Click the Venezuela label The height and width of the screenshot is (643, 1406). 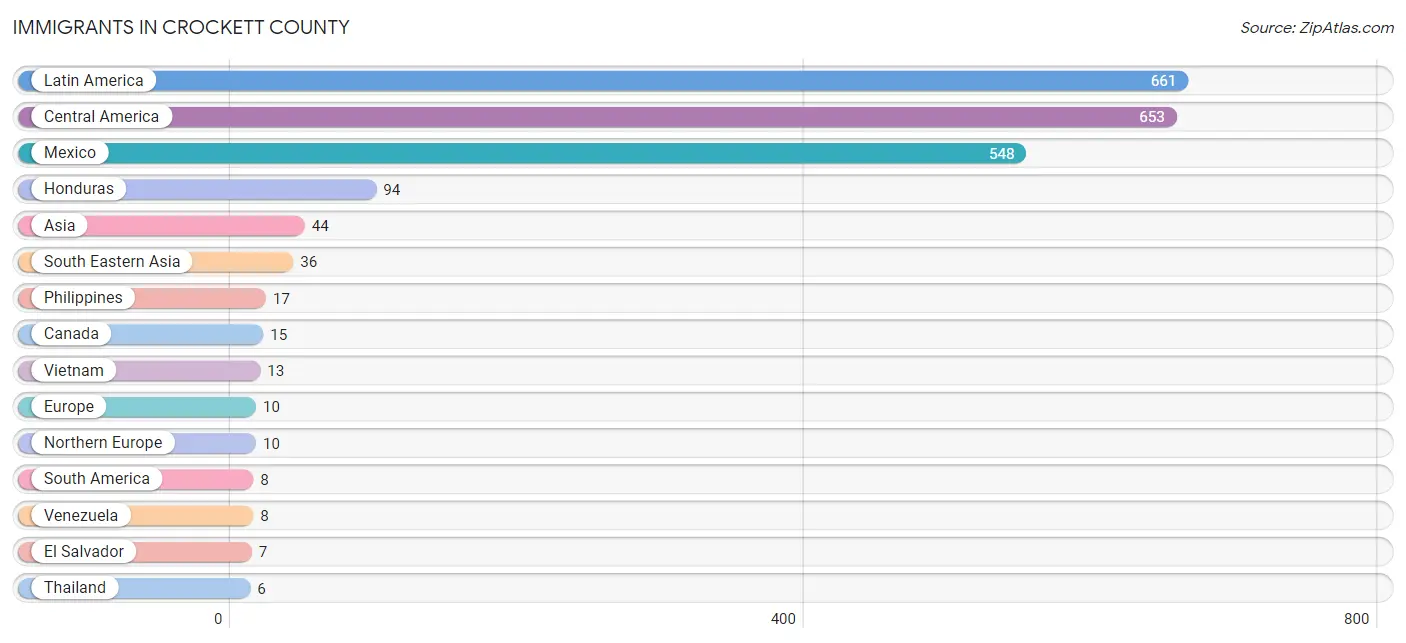coord(81,516)
